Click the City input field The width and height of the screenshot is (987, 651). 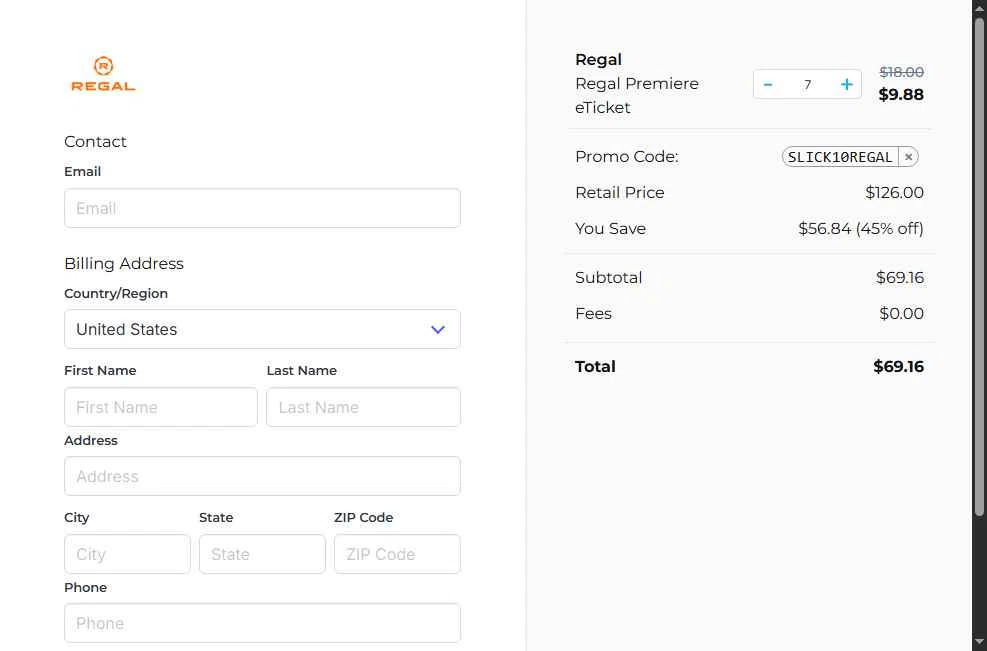[x=127, y=555]
